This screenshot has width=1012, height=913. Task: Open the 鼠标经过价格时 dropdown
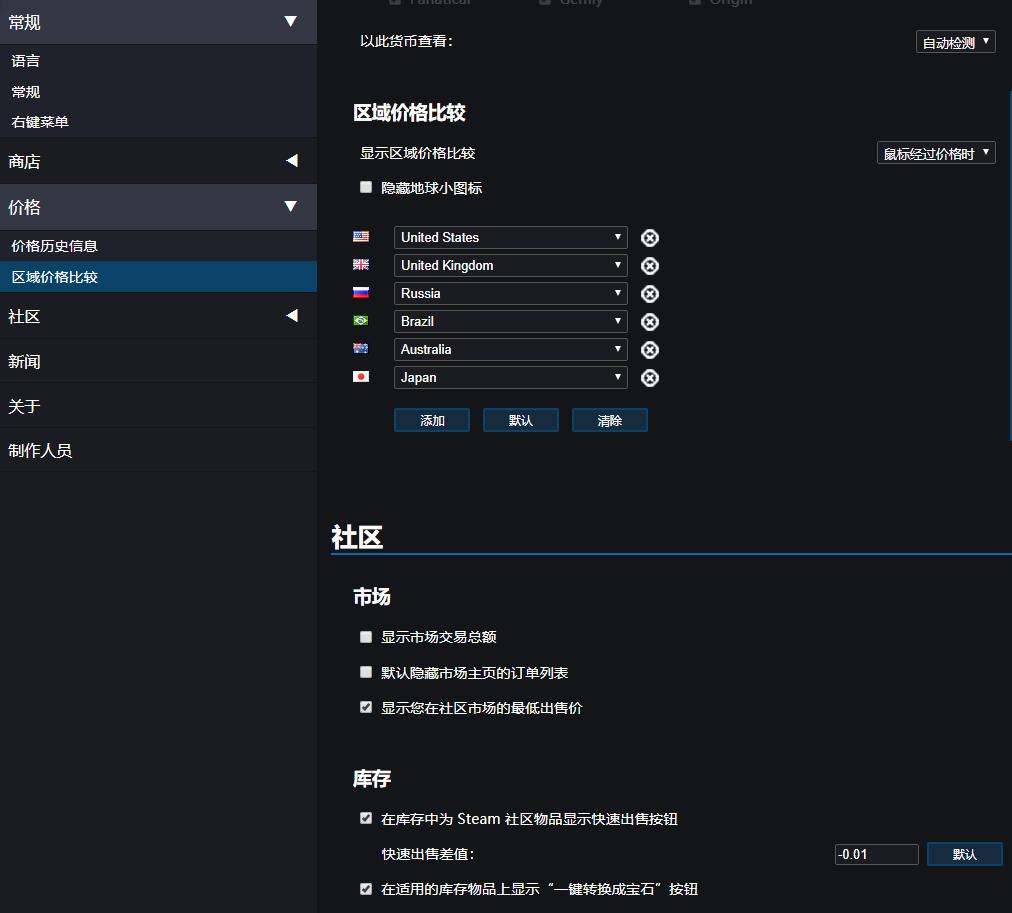936,152
